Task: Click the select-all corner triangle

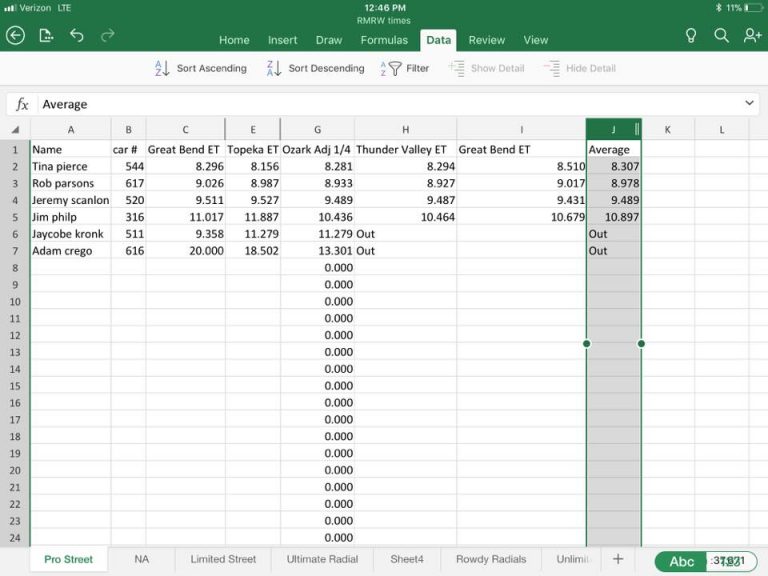Action: click(x=15, y=130)
